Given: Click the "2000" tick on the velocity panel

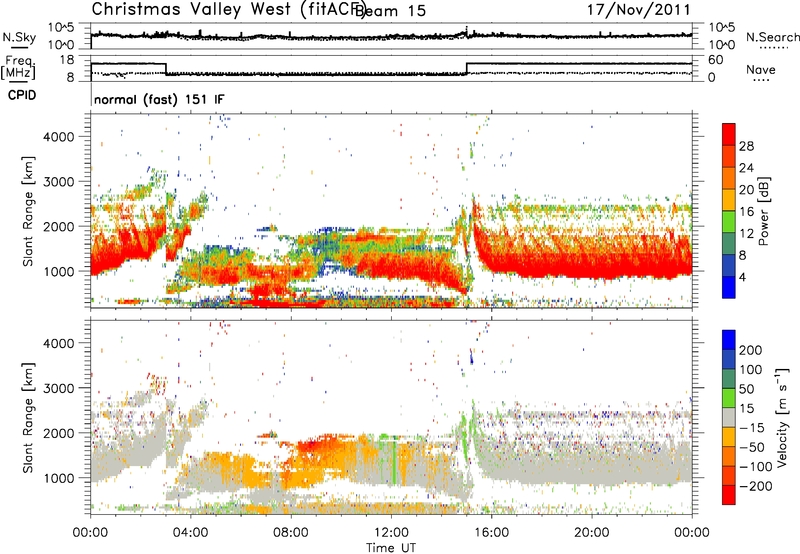Looking at the screenshot, I should point(59,433).
